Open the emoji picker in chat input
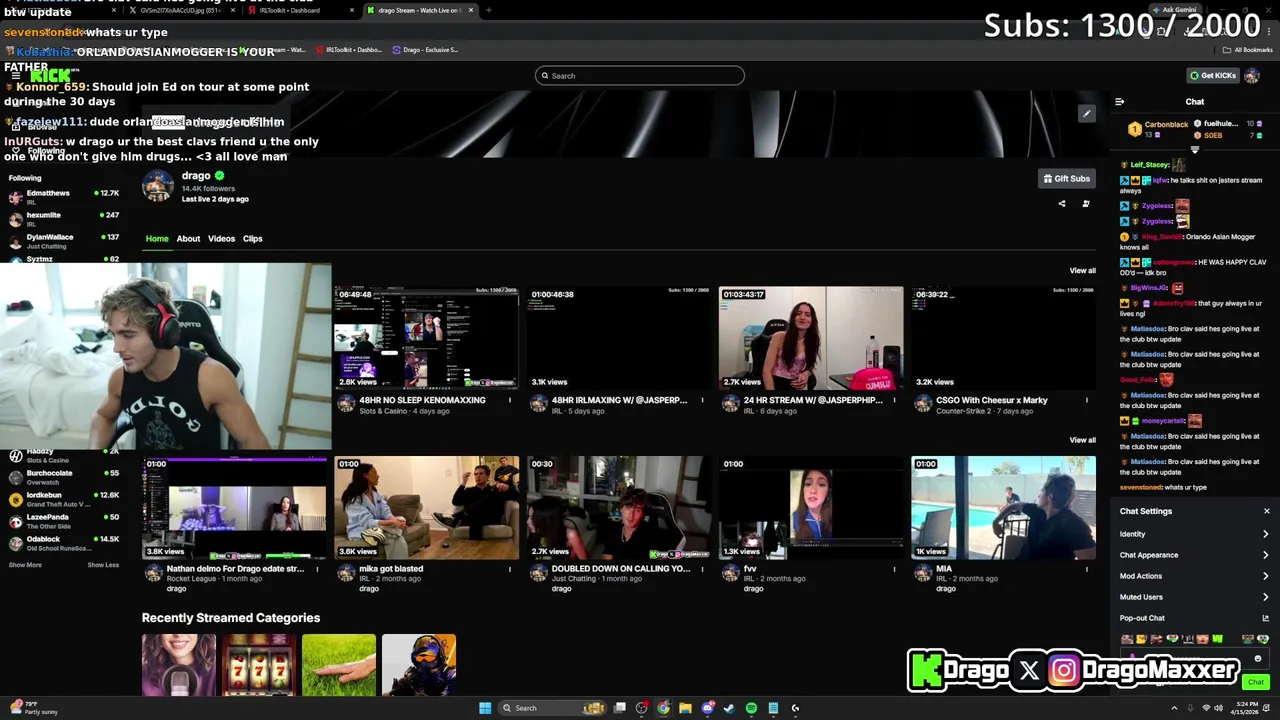1280x720 pixels. (1258, 659)
